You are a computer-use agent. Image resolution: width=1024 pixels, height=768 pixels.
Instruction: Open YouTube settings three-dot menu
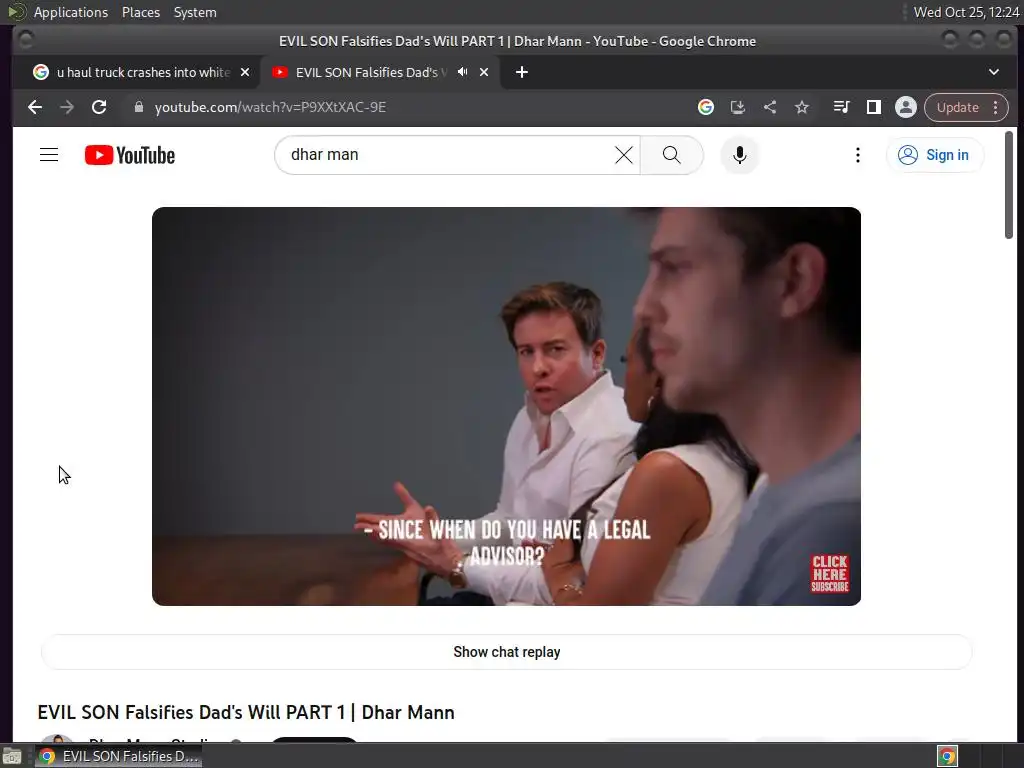point(857,155)
